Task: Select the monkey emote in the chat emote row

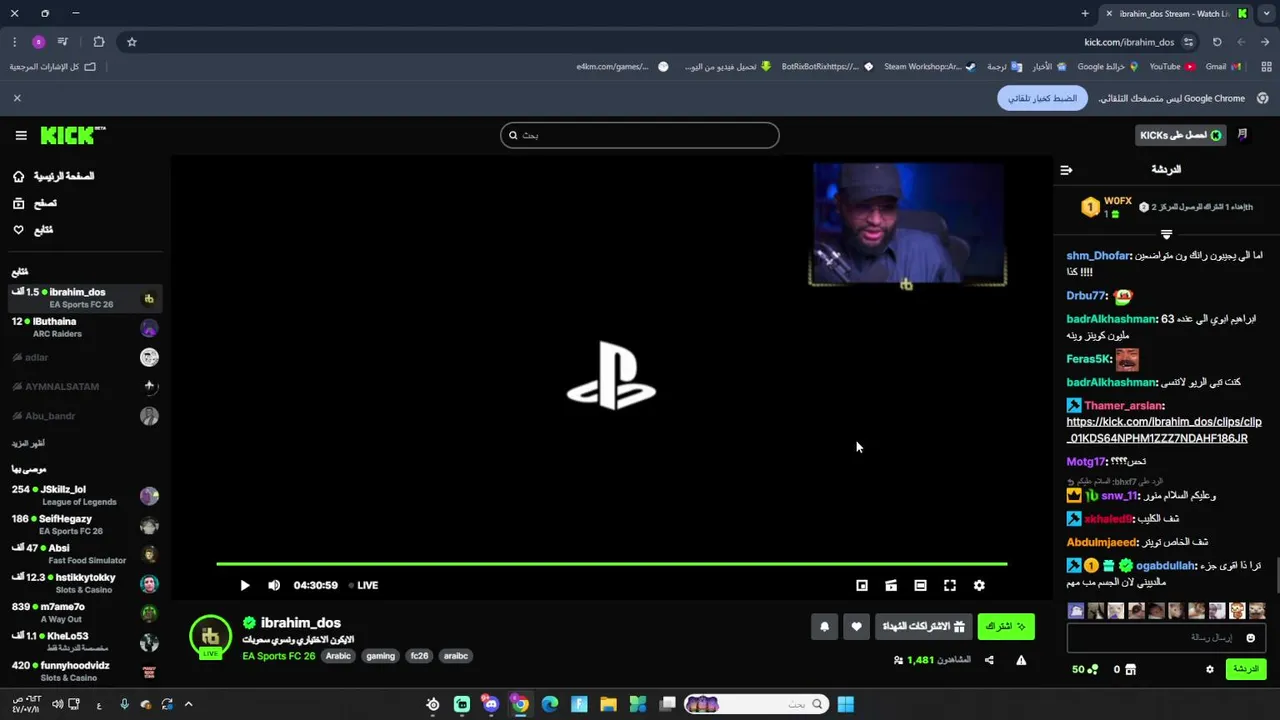Action: 1237,611
